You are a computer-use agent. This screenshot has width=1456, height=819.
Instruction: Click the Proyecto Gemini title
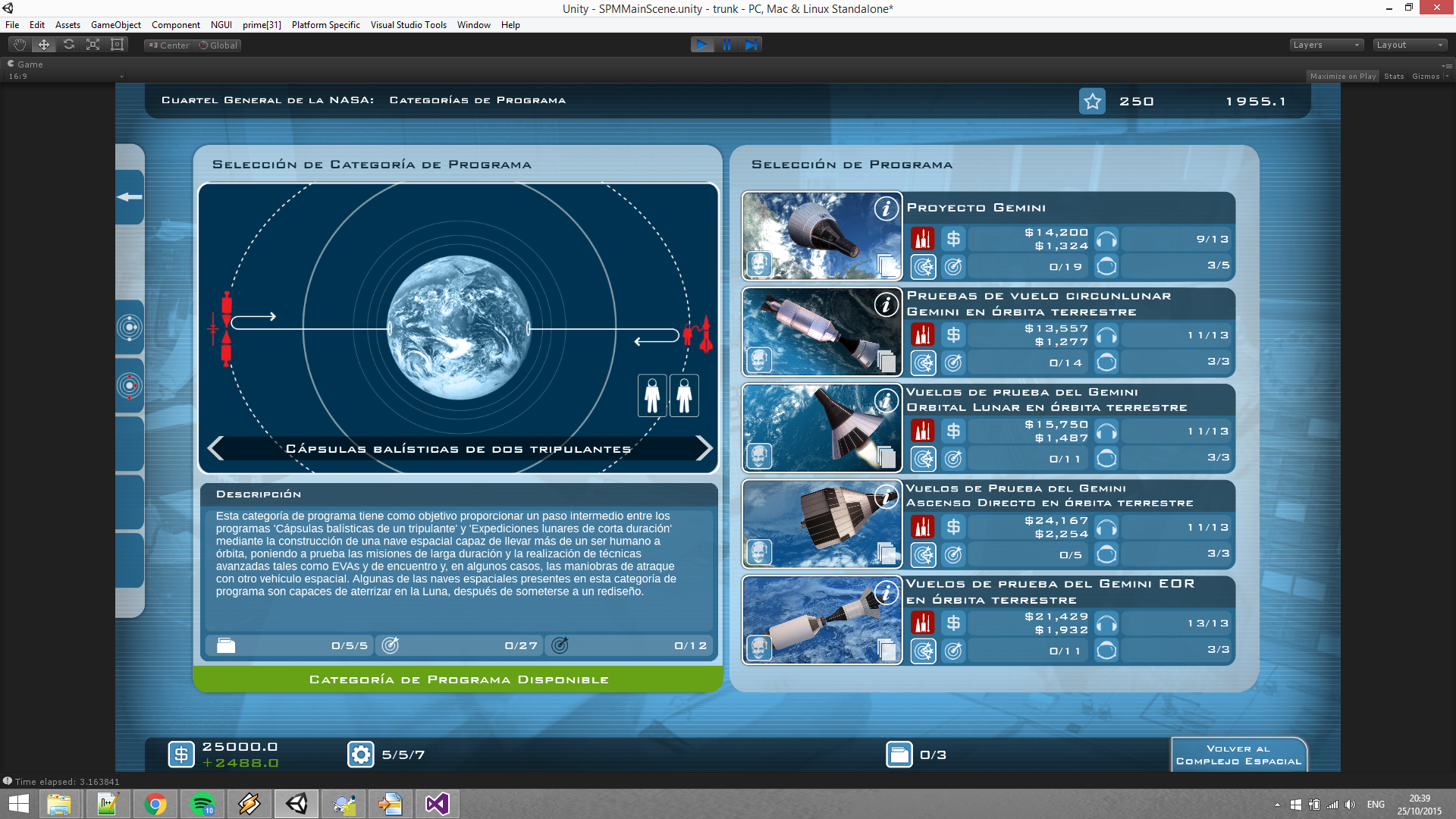tap(976, 208)
